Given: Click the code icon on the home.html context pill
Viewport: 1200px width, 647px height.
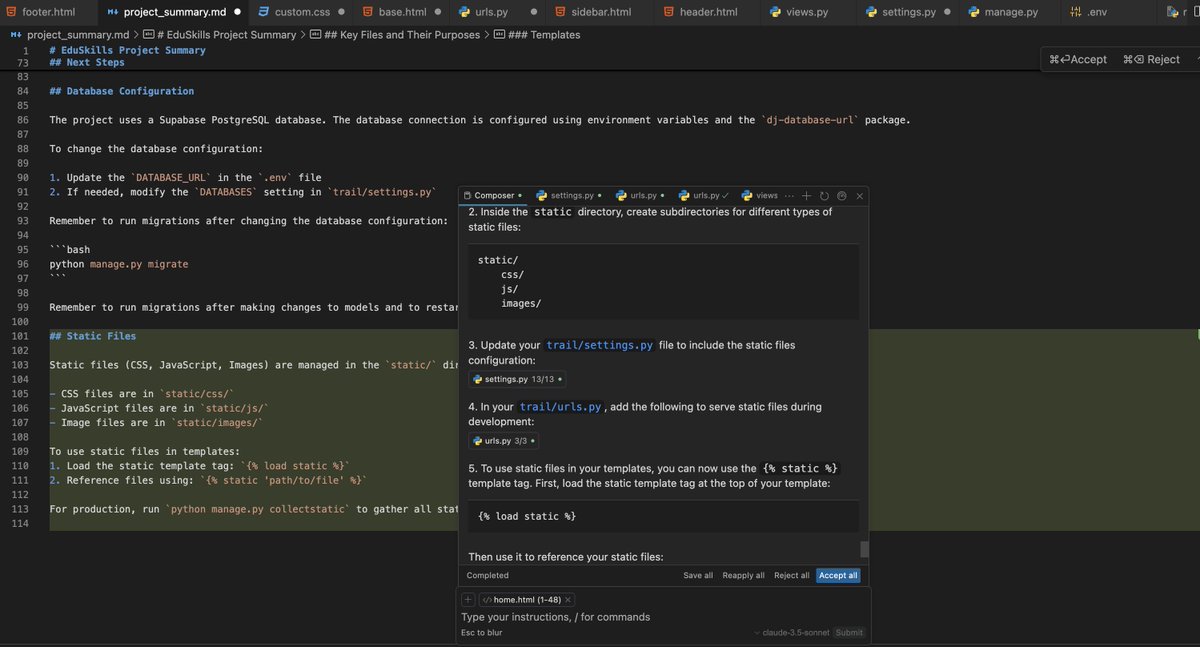Looking at the screenshot, I should pos(488,599).
